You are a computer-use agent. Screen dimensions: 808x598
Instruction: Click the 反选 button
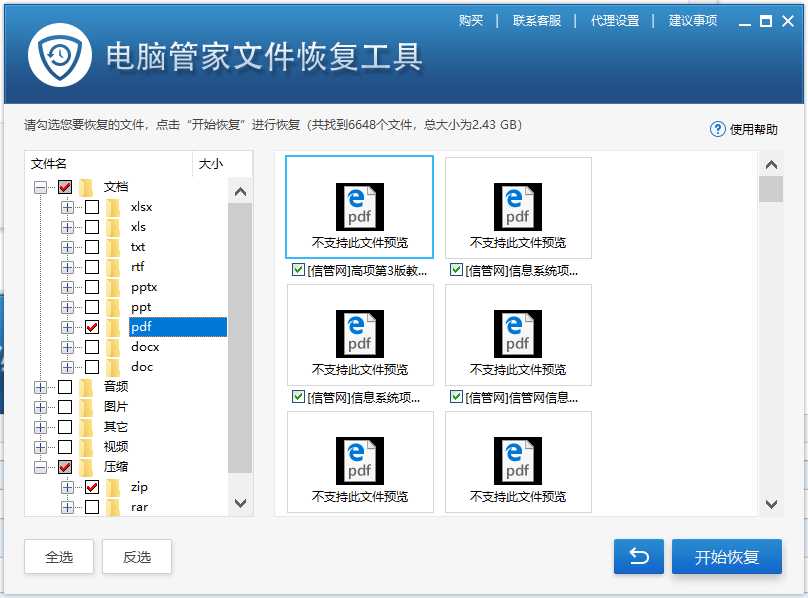137,557
